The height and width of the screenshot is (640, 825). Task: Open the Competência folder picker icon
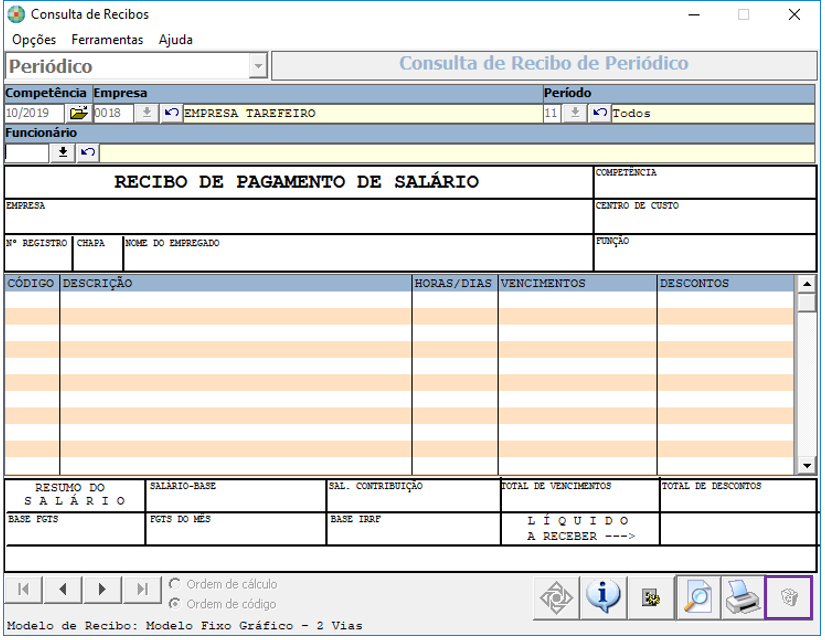pos(78,113)
